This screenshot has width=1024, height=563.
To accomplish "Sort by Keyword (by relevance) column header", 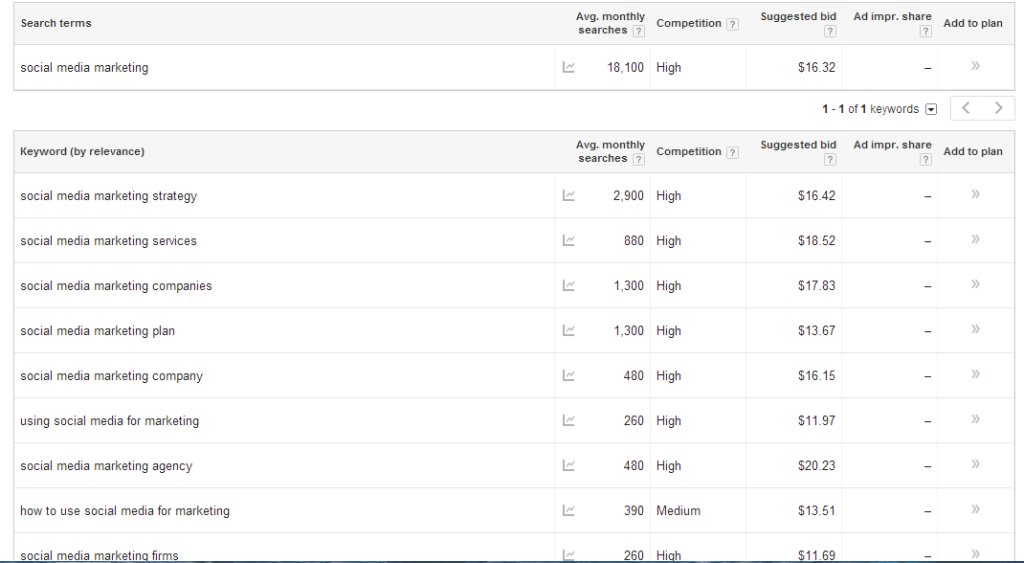I will pos(82,152).
